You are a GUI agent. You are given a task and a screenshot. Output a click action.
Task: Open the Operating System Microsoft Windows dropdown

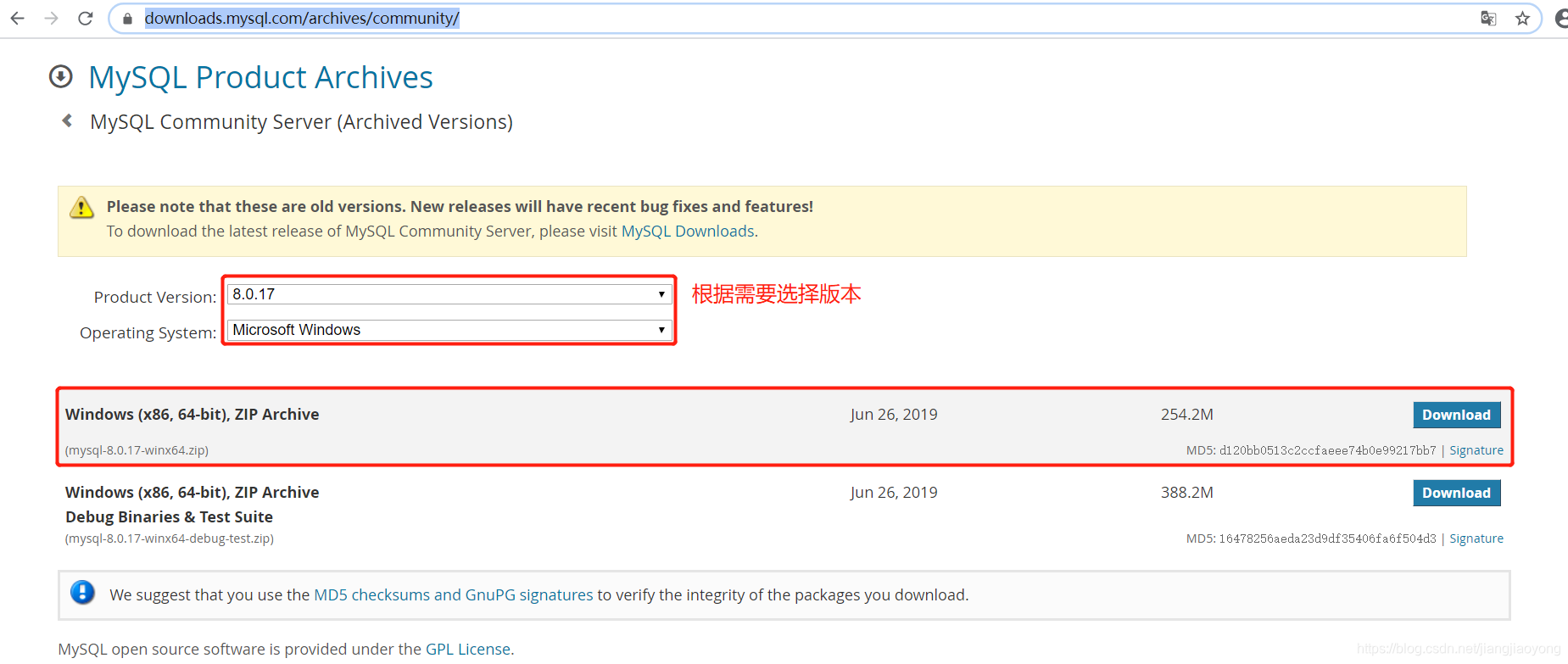[x=449, y=330]
